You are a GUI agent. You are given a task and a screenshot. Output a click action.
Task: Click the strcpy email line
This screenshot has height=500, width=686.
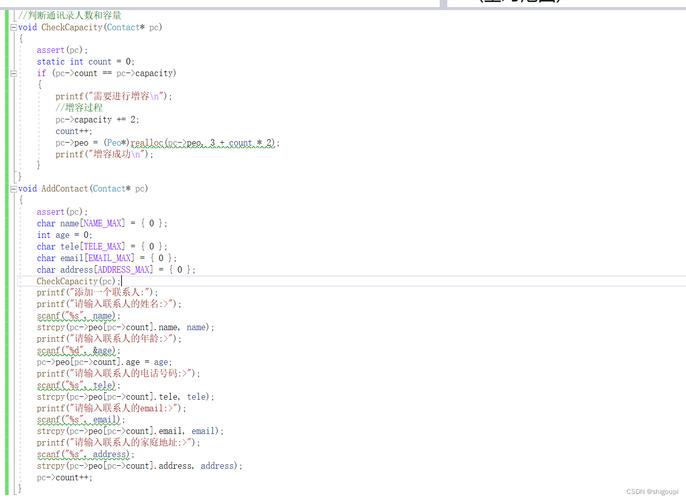[130, 431]
